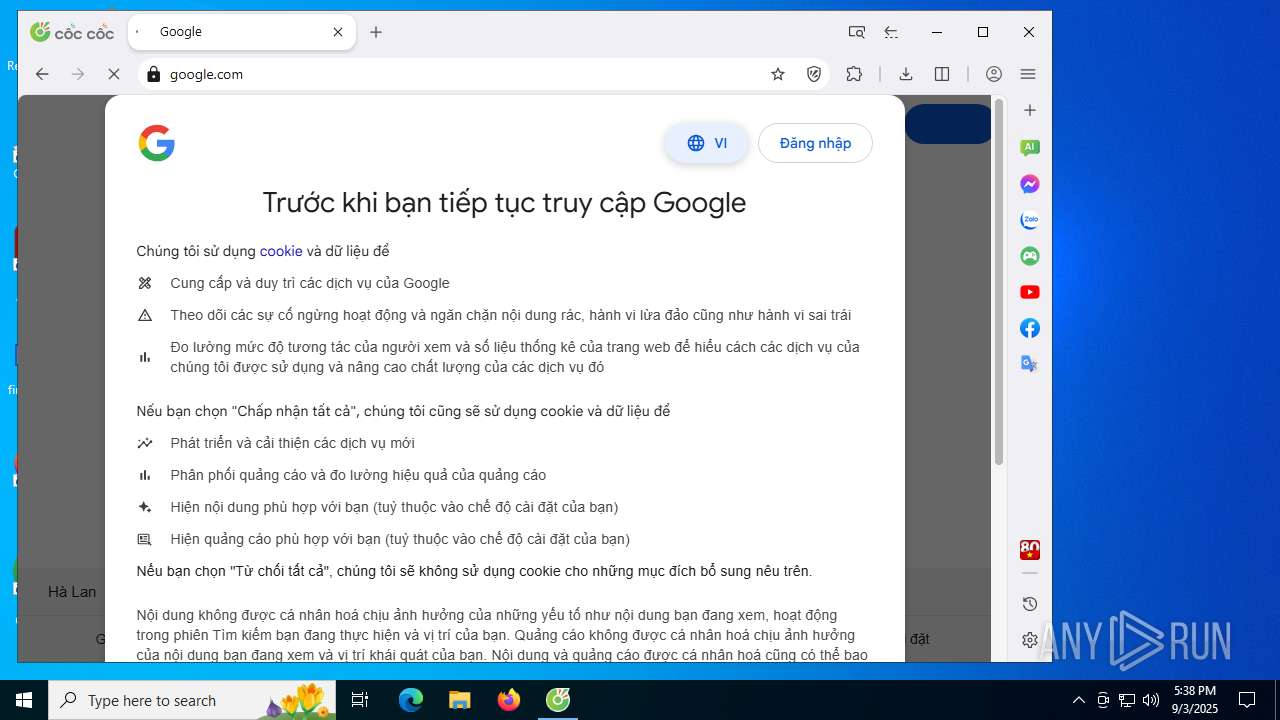
Task: Launch Microsoft Edge from the taskbar
Action: 411,700
